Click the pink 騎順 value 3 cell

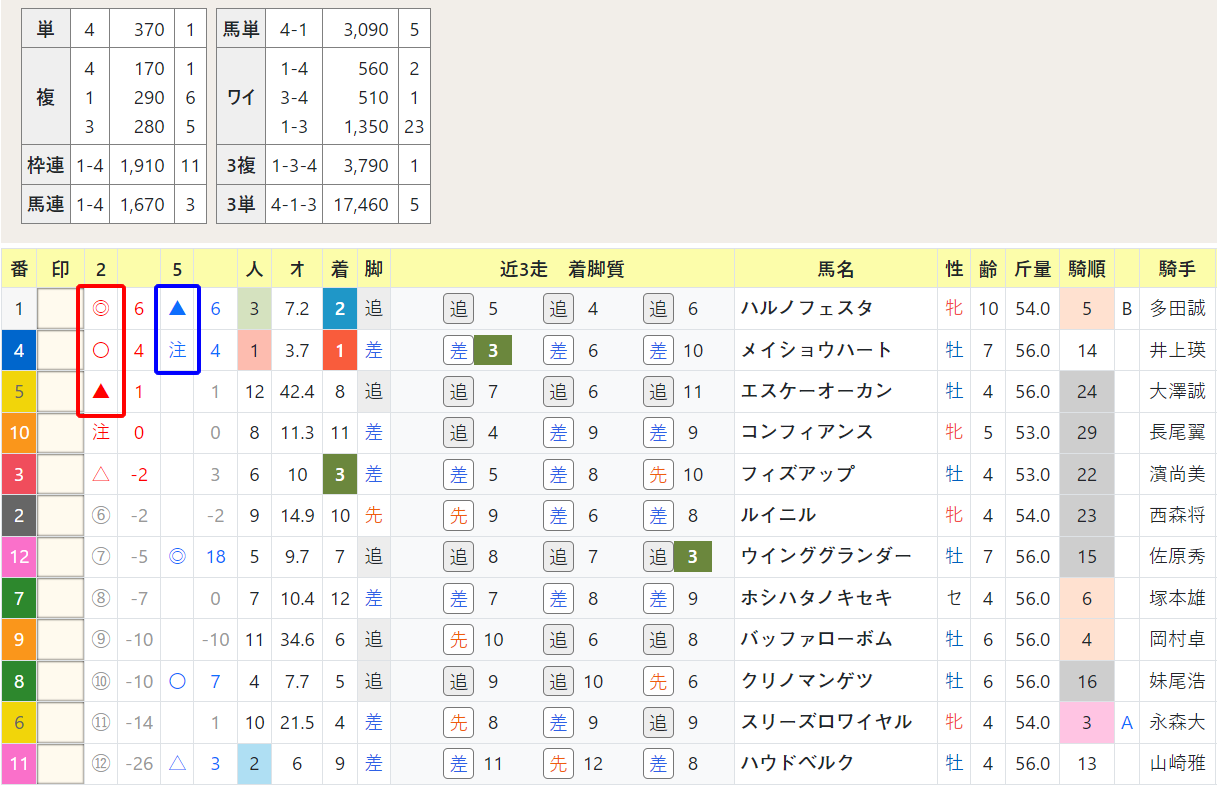point(1087,722)
